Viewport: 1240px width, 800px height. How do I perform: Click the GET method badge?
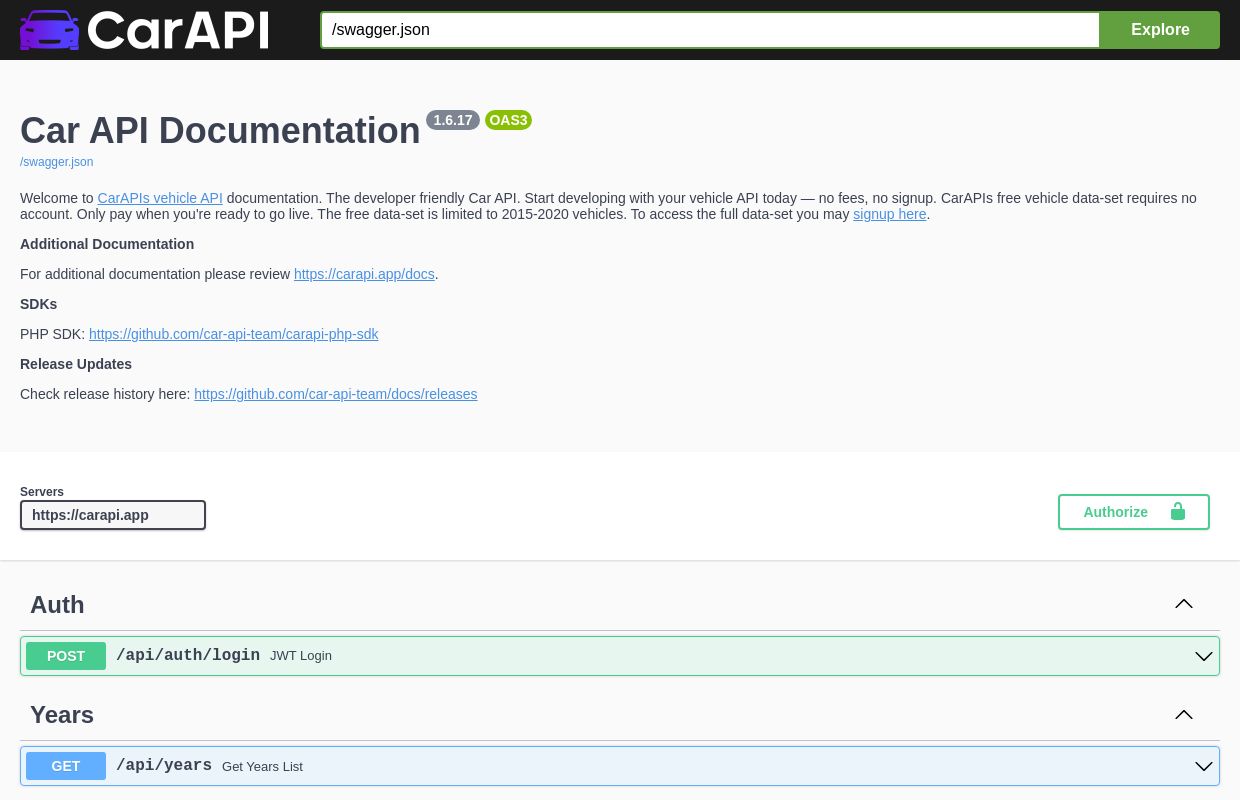coord(66,766)
